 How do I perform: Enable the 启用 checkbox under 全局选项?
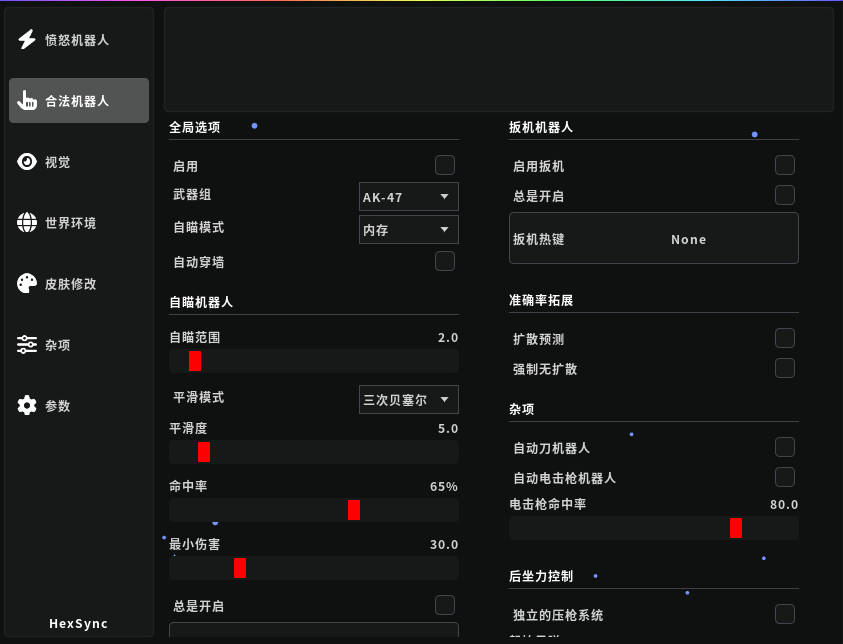(445, 165)
